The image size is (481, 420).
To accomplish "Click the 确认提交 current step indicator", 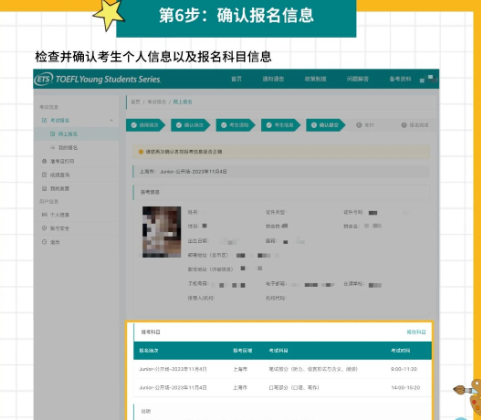I will click(x=325, y=125).
